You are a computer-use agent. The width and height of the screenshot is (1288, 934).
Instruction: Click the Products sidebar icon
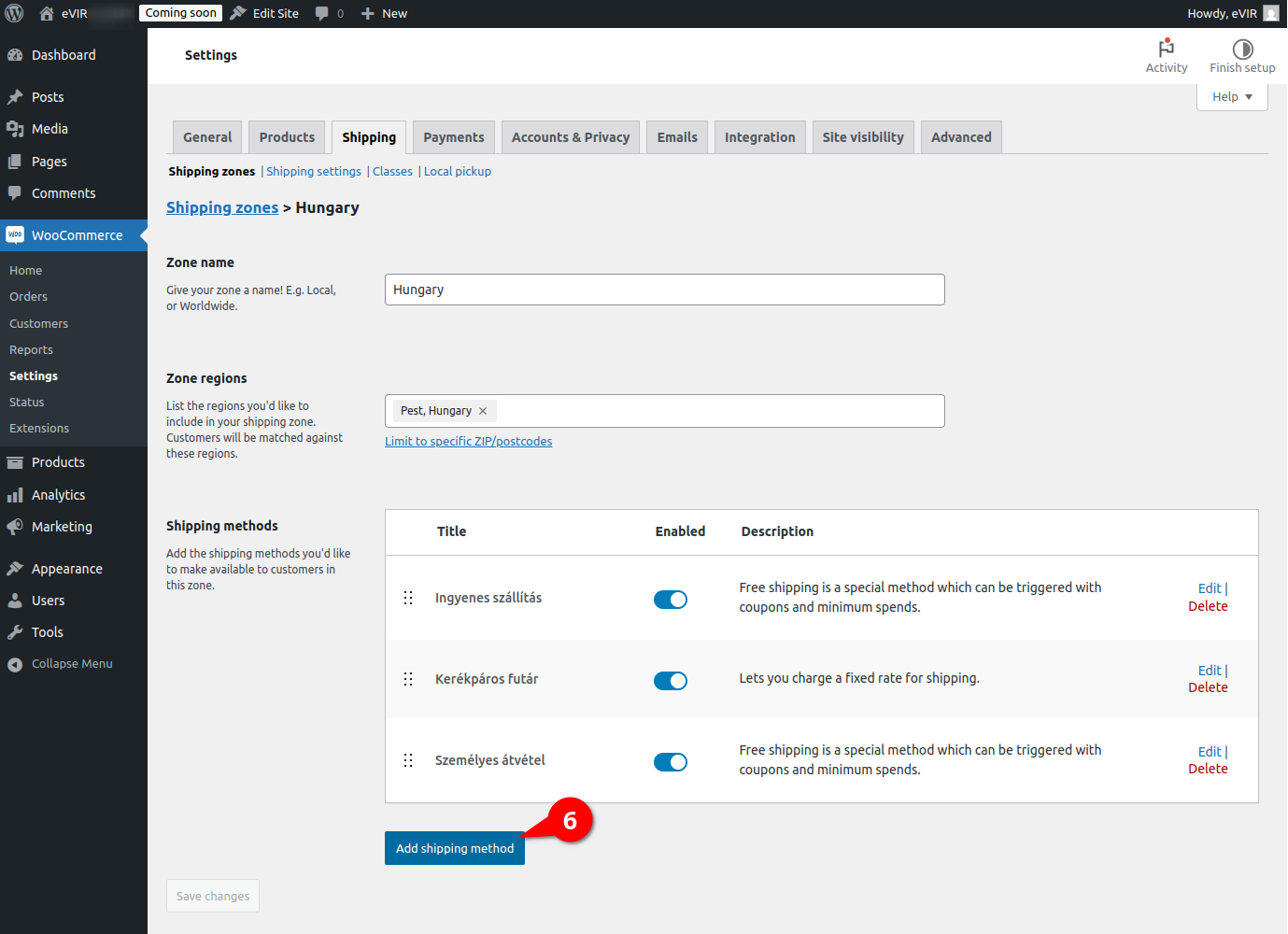tap(15, 462)
